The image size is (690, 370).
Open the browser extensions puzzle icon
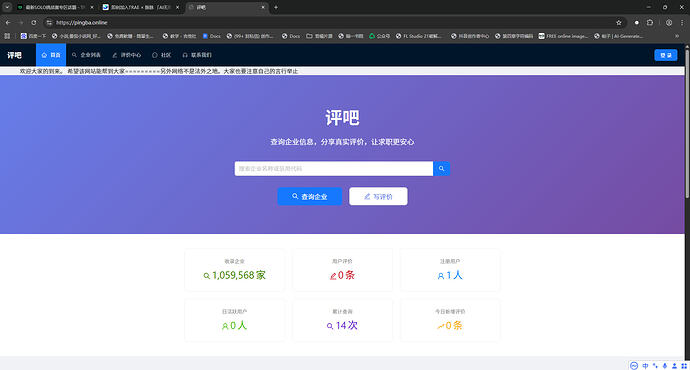point(650,22)
